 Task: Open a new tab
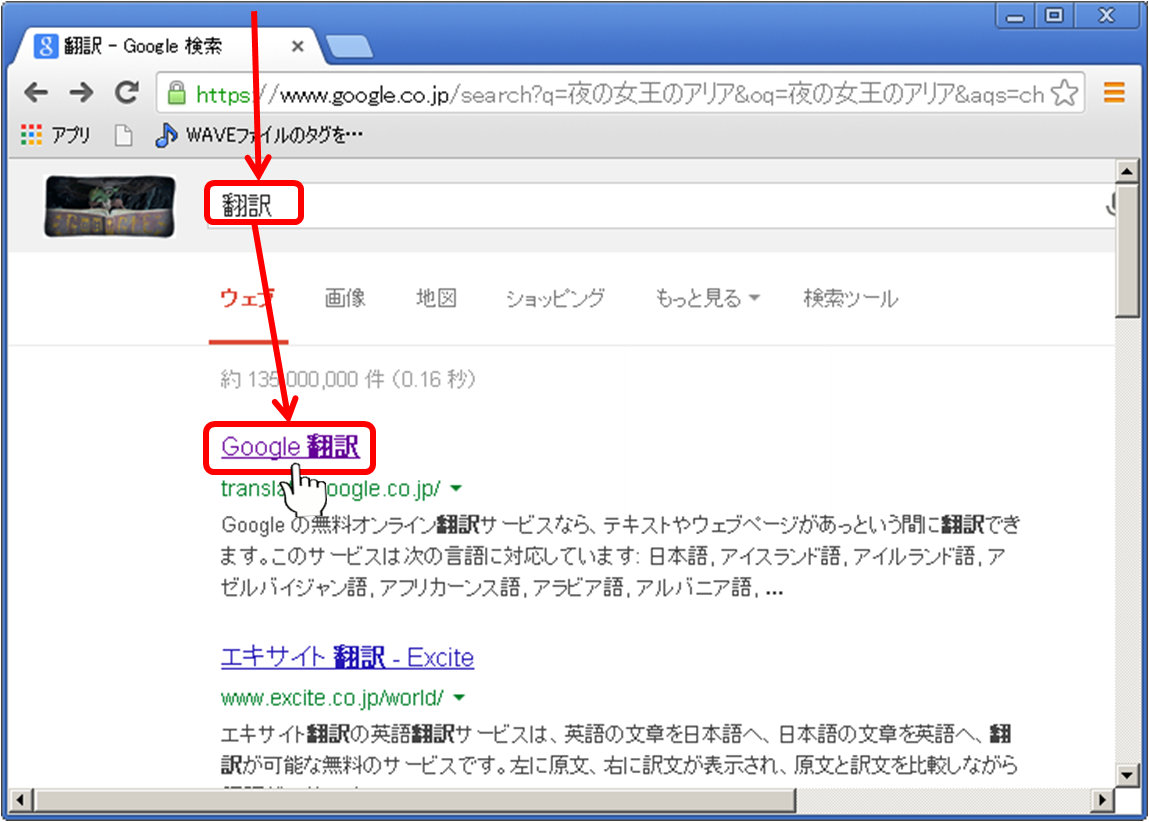point(348,46)
